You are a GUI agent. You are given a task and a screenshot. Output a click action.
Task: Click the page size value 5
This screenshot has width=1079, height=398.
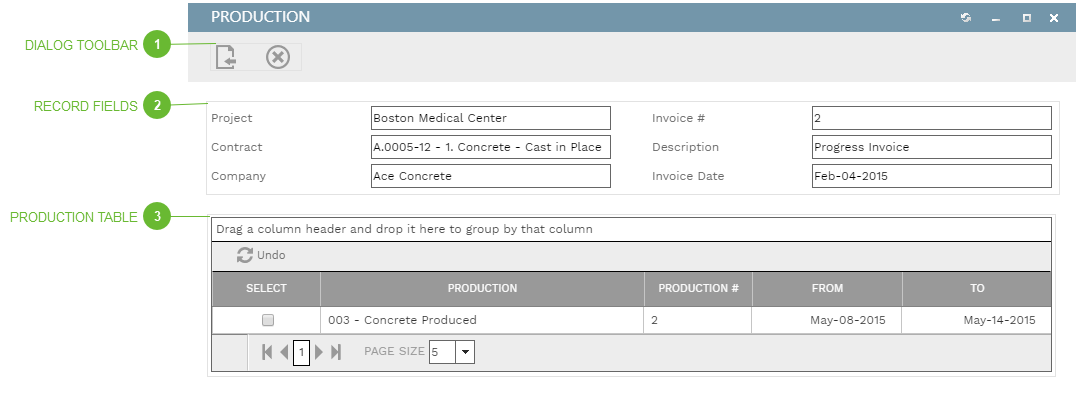(x=443, y=353)
